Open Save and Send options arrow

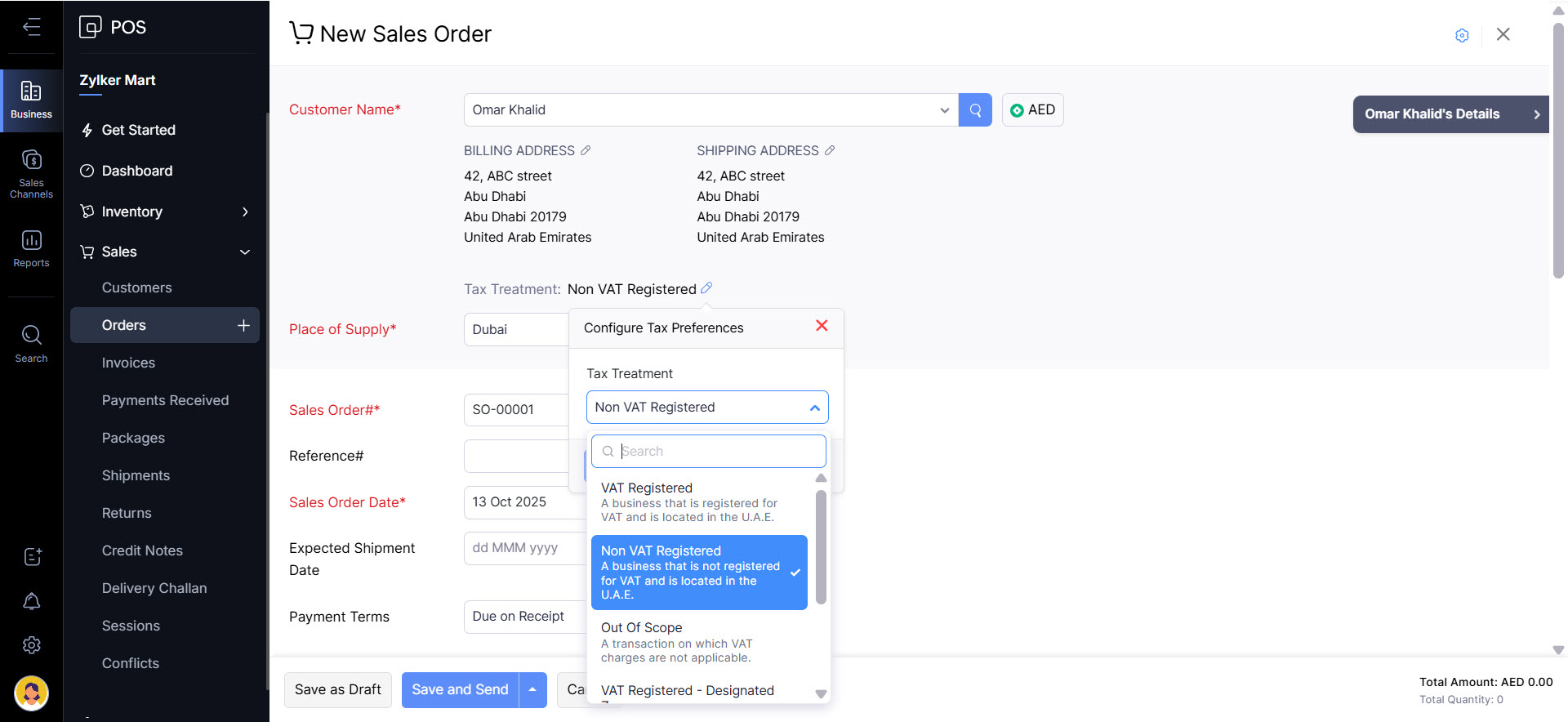[532, 690]
